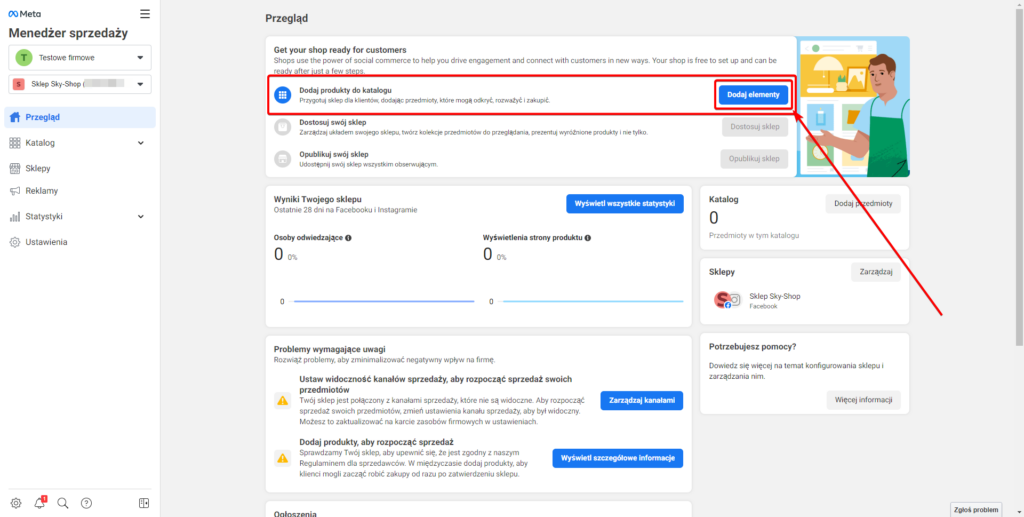Open notifications bell icon

(x=40, y=503)
